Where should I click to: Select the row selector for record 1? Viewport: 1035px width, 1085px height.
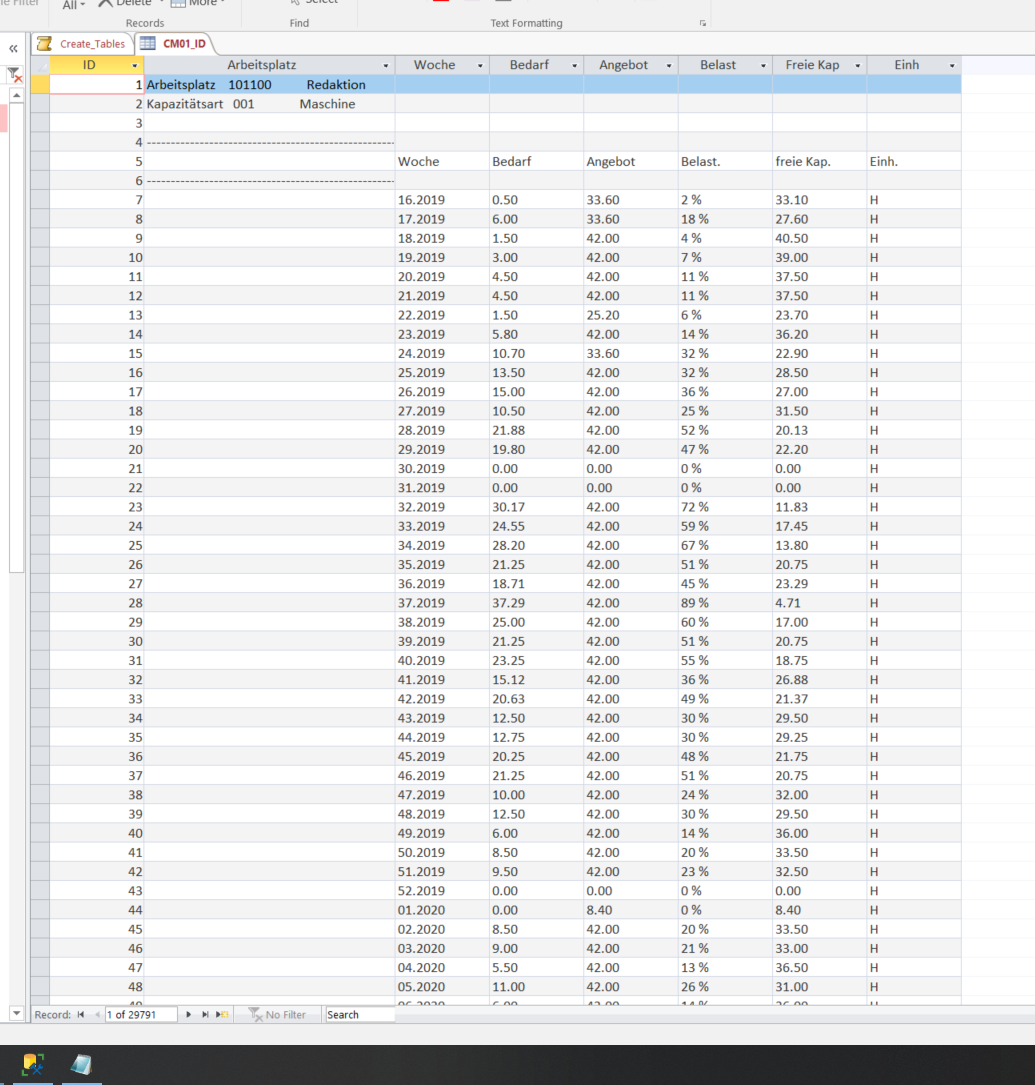(x=40, y=84)
